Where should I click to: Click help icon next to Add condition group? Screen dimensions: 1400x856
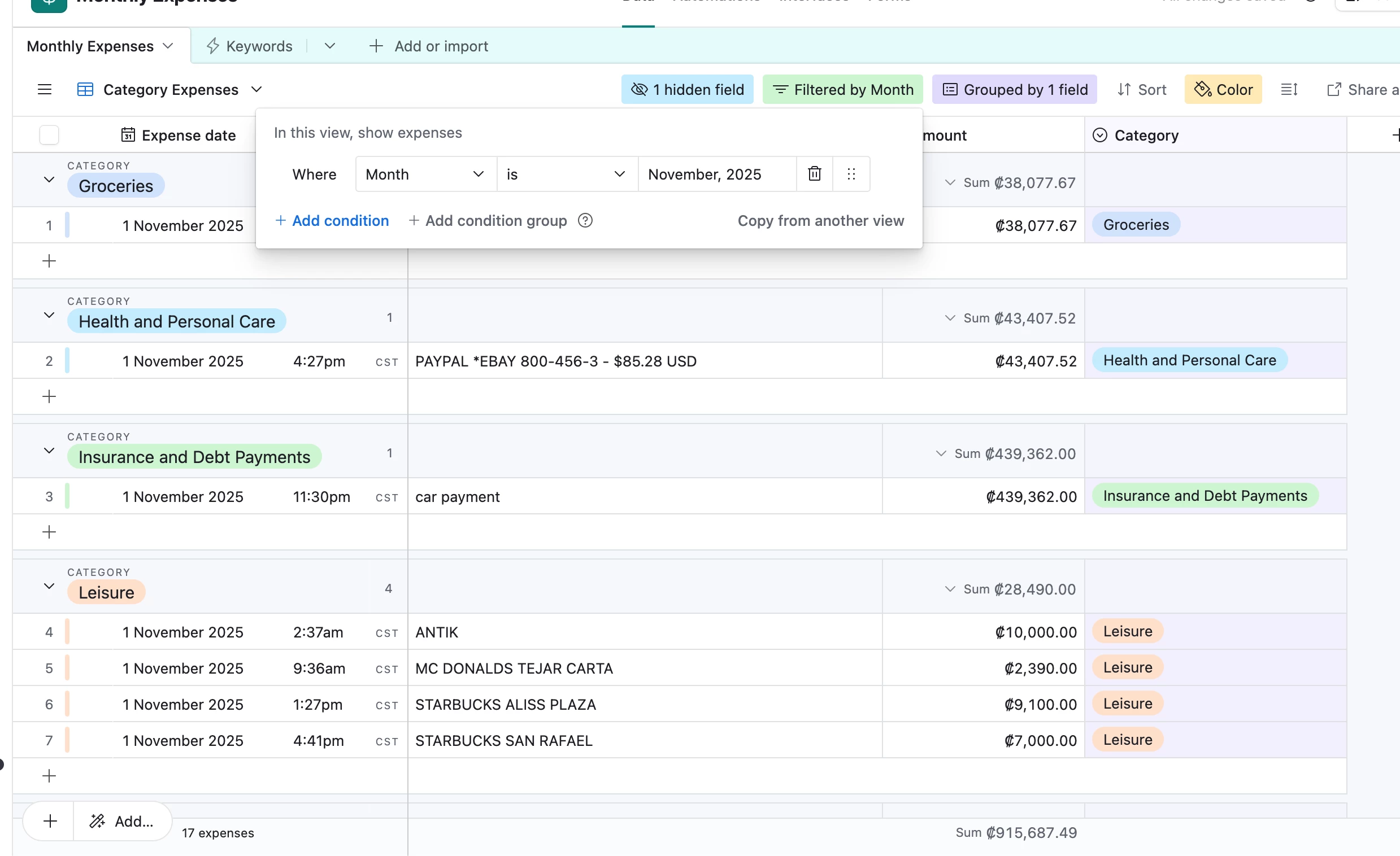pyautogui.click(x=585, y=220)
